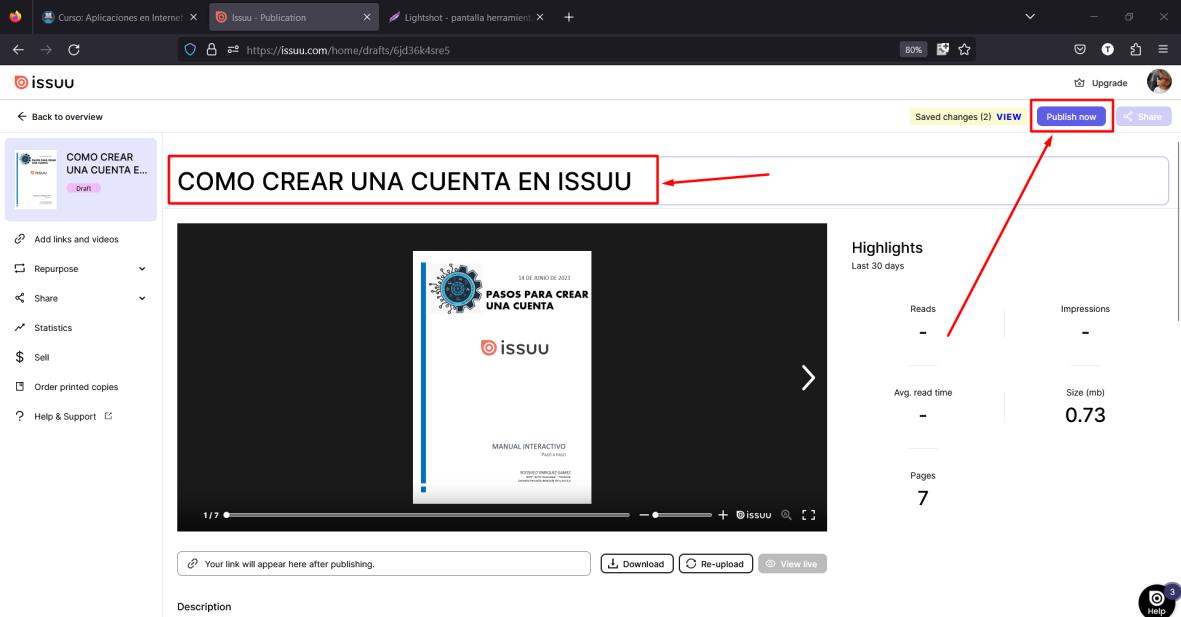Click the link icon beside Add links
This screenshot has width=1181, height=617.
[x=20, y=239]
